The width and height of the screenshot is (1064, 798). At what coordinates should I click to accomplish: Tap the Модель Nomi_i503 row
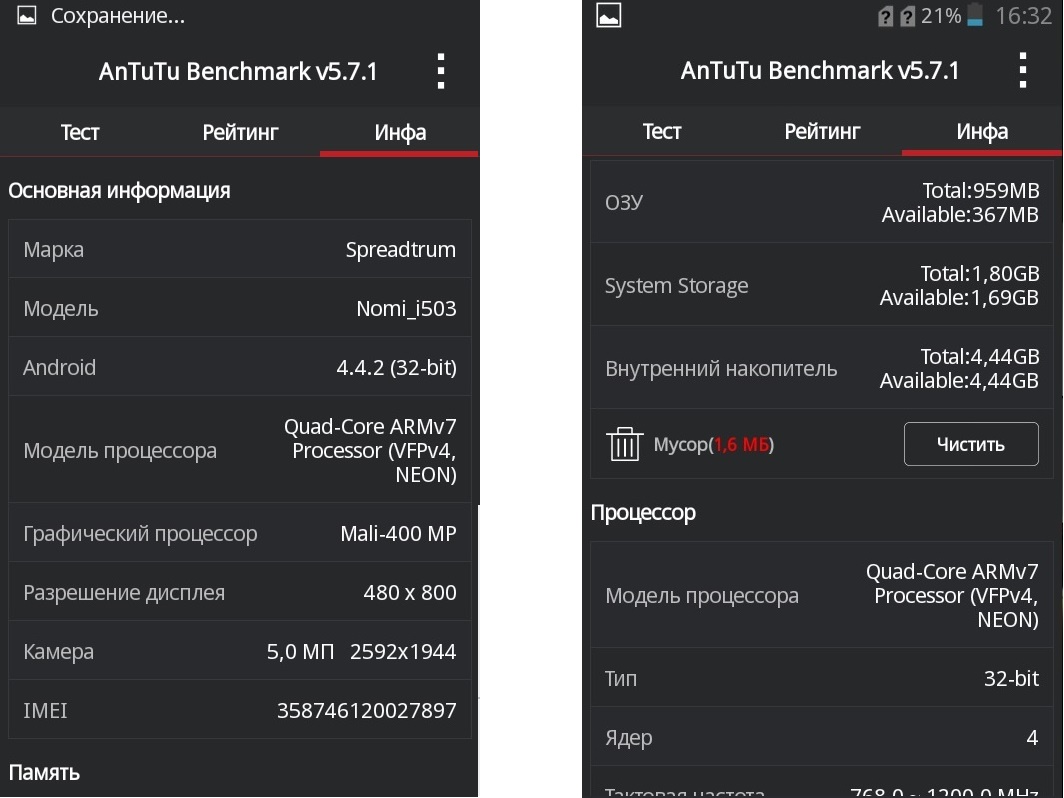(240, 308)
